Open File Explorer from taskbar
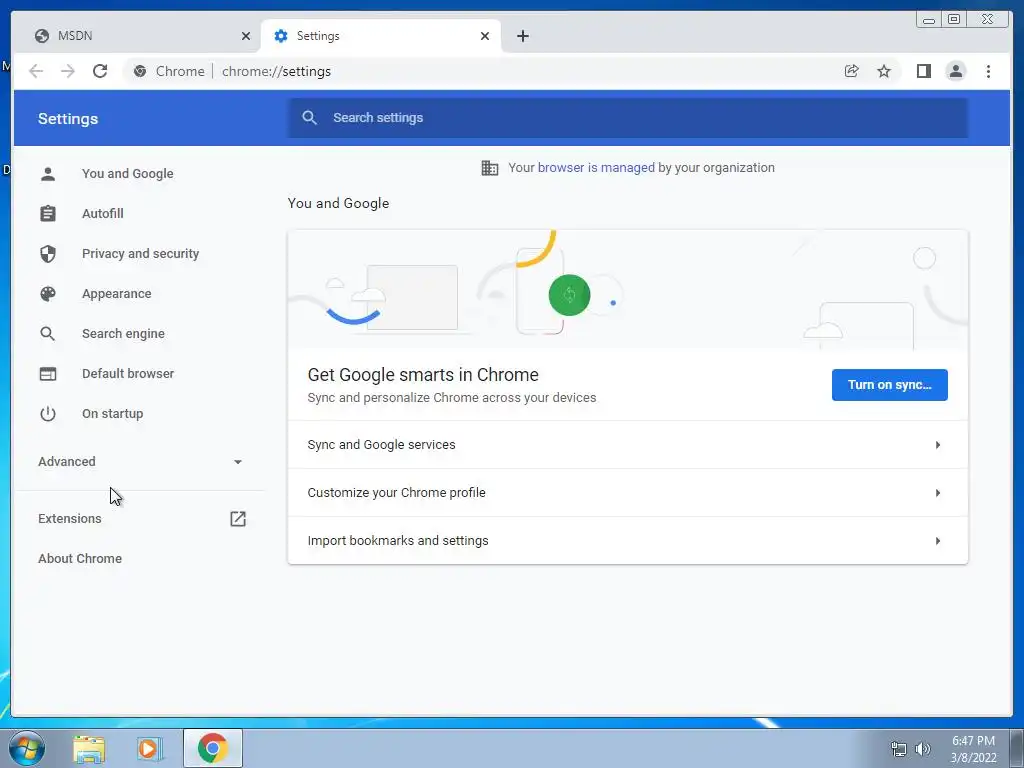Viewport: 1024px width, 768px height. click(89, 748)
